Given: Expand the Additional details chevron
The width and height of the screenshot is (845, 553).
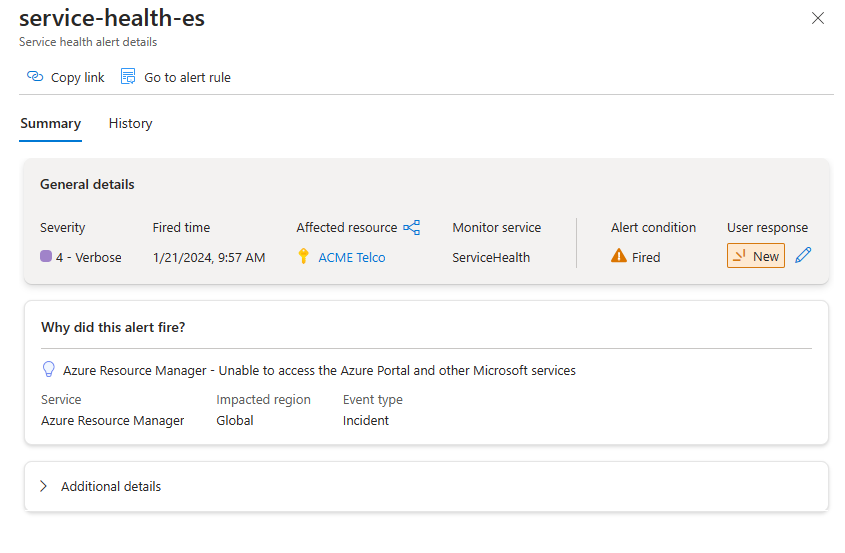Looking at the screenshot, I should pos(43,487).
